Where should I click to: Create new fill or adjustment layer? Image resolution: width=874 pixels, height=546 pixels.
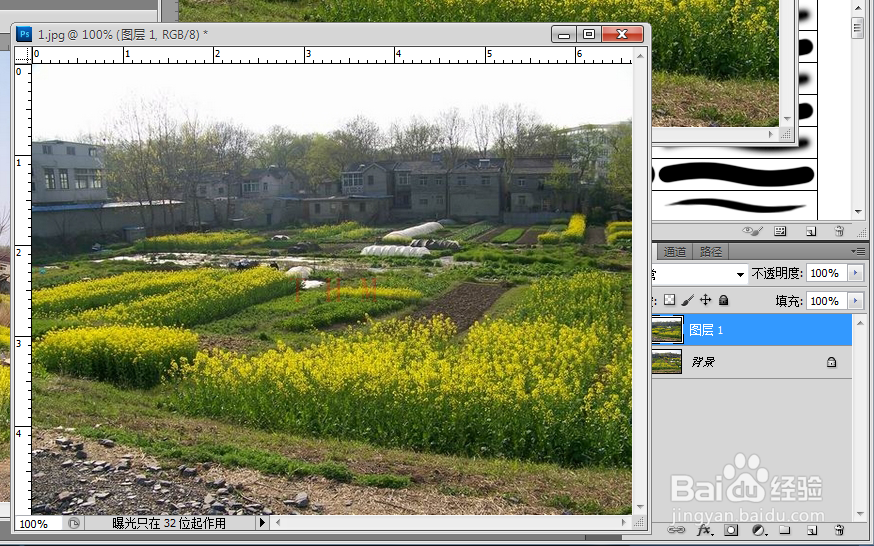(x=758, y=530)
